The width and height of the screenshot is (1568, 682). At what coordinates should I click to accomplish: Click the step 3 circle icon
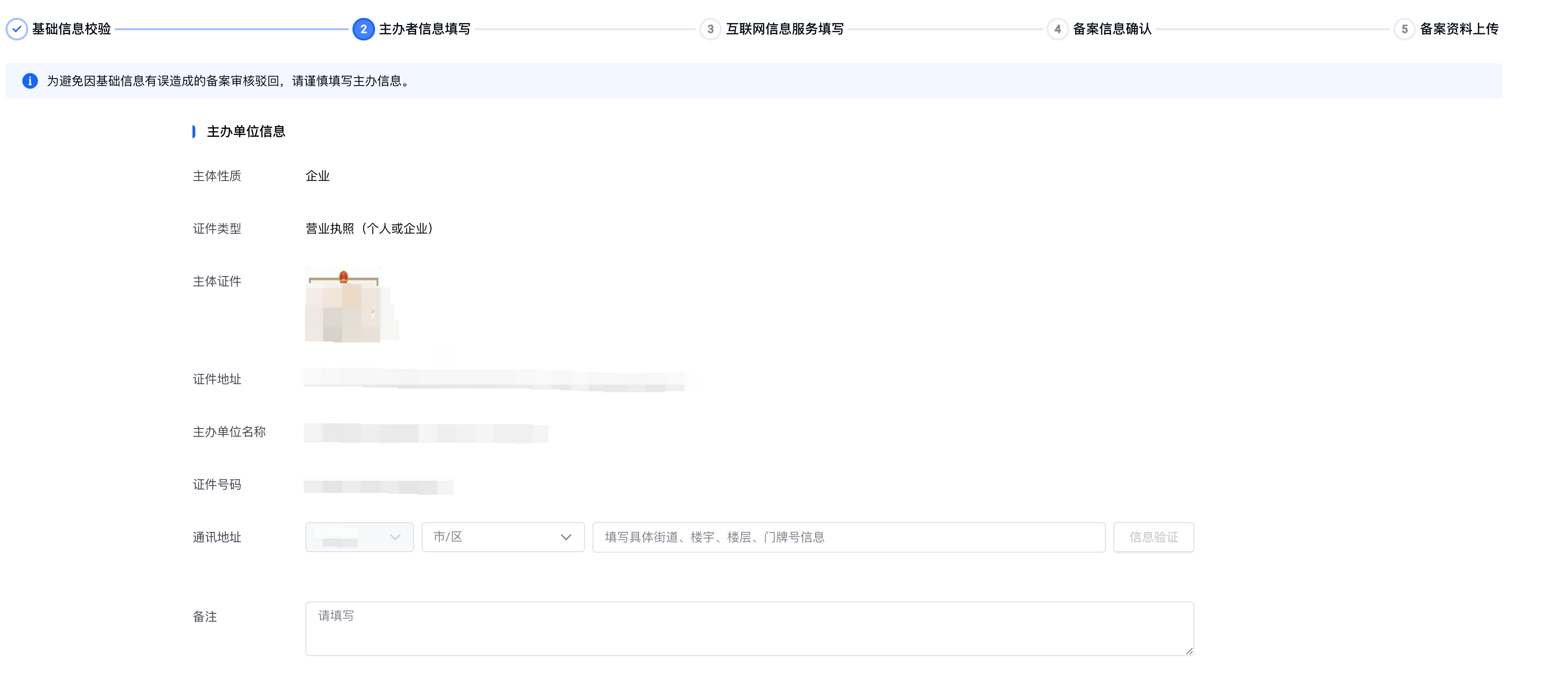point(710,29)
